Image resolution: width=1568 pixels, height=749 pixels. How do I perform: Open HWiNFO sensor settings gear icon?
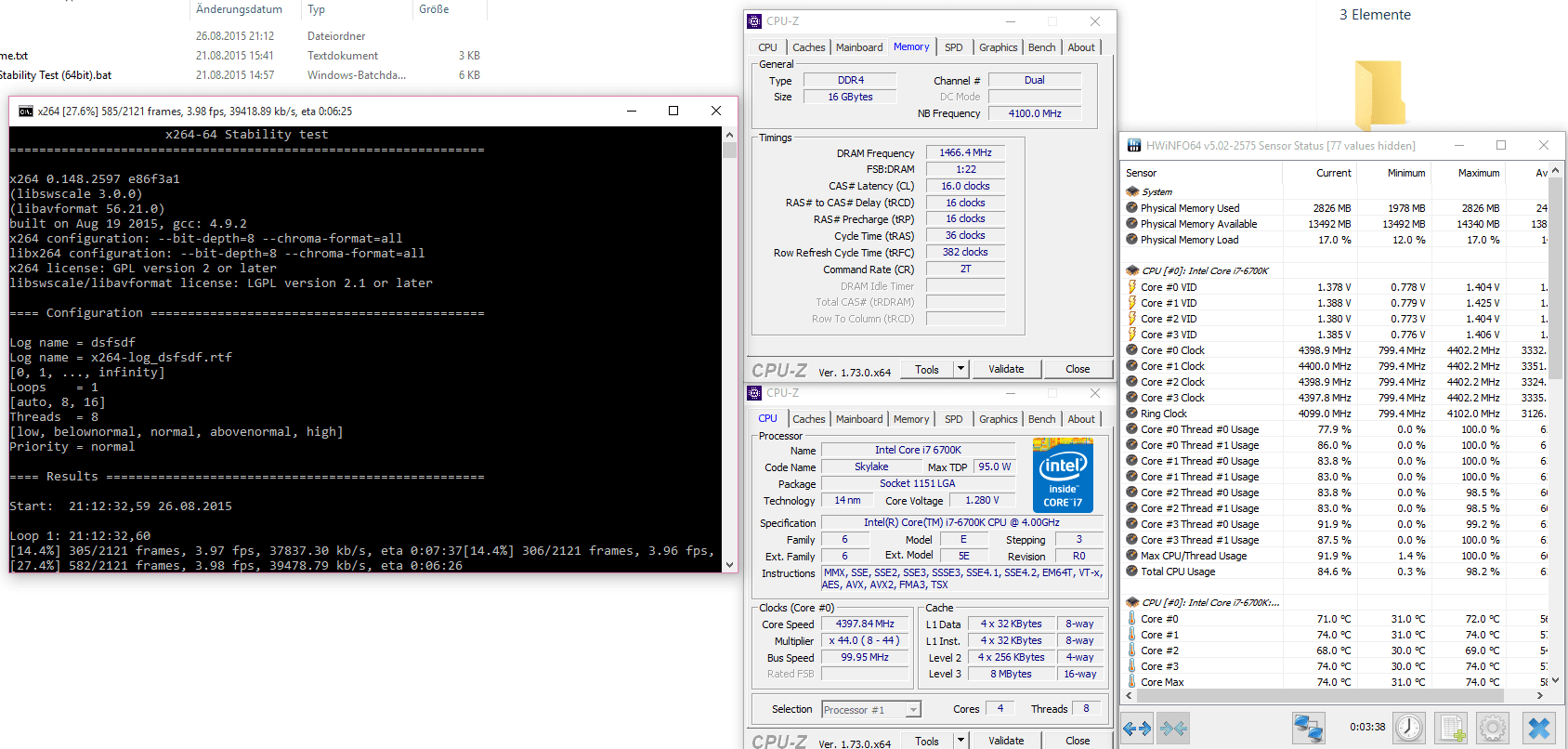(1493, 728)
